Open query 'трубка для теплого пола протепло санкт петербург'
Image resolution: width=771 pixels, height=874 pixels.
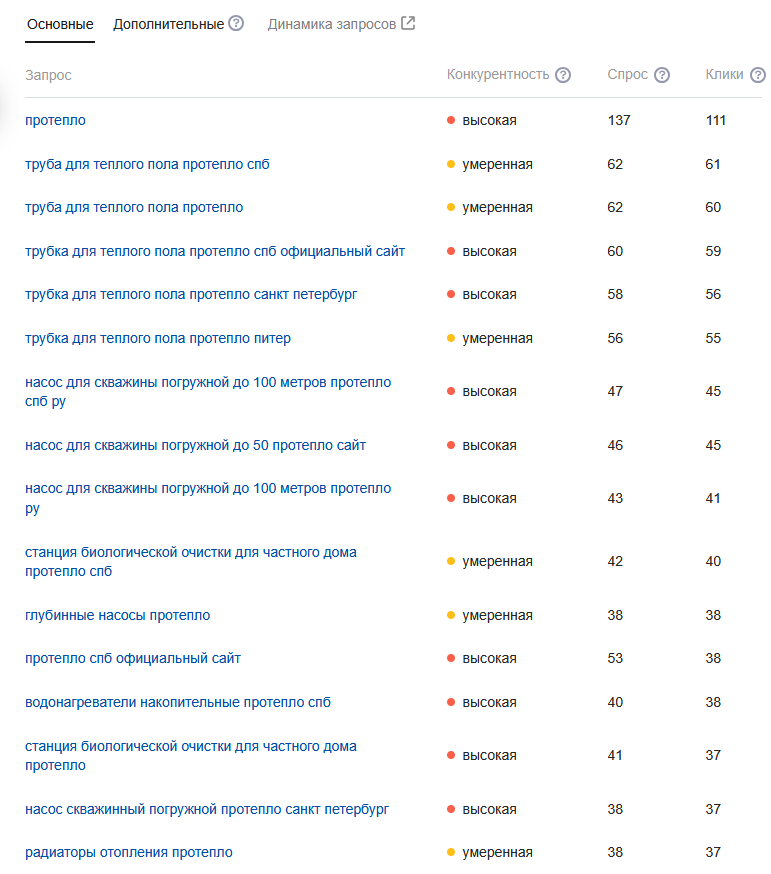[x=191, y=294]
